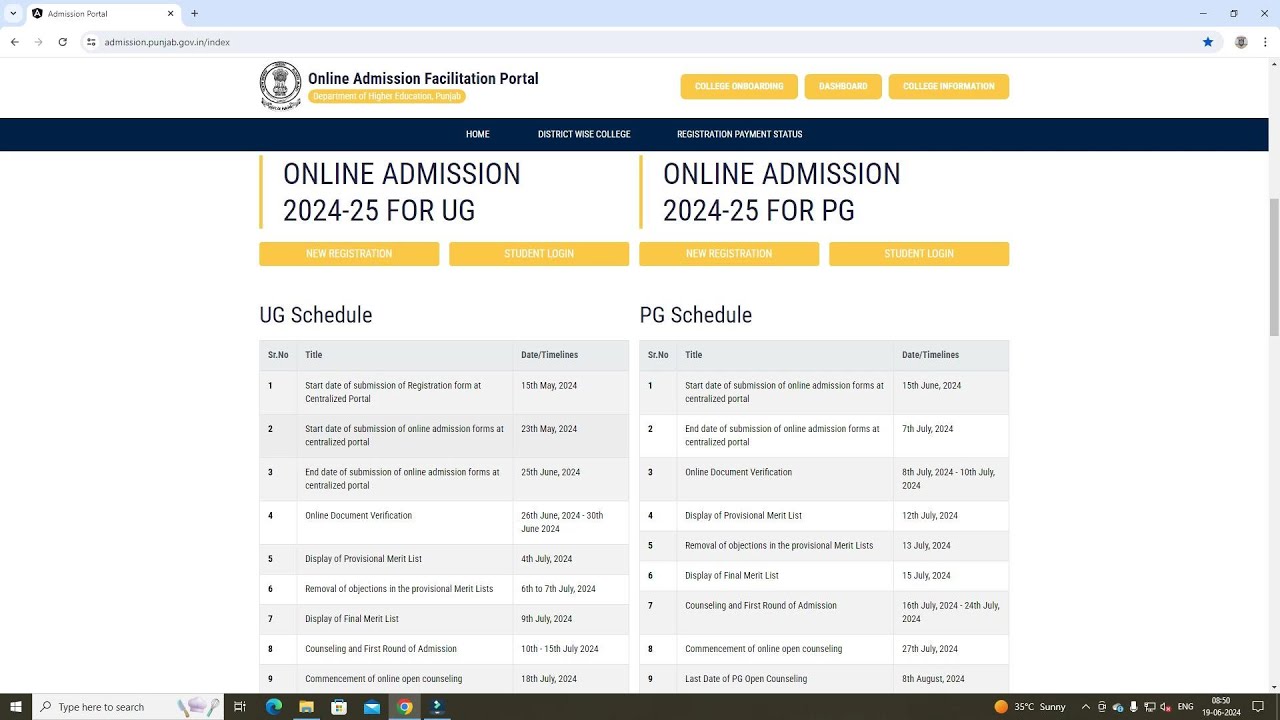This screenshot has height=720, width=1280.
Task: Click Department of Higher Education, Punjab badge
Action: [x=387, y=96]
